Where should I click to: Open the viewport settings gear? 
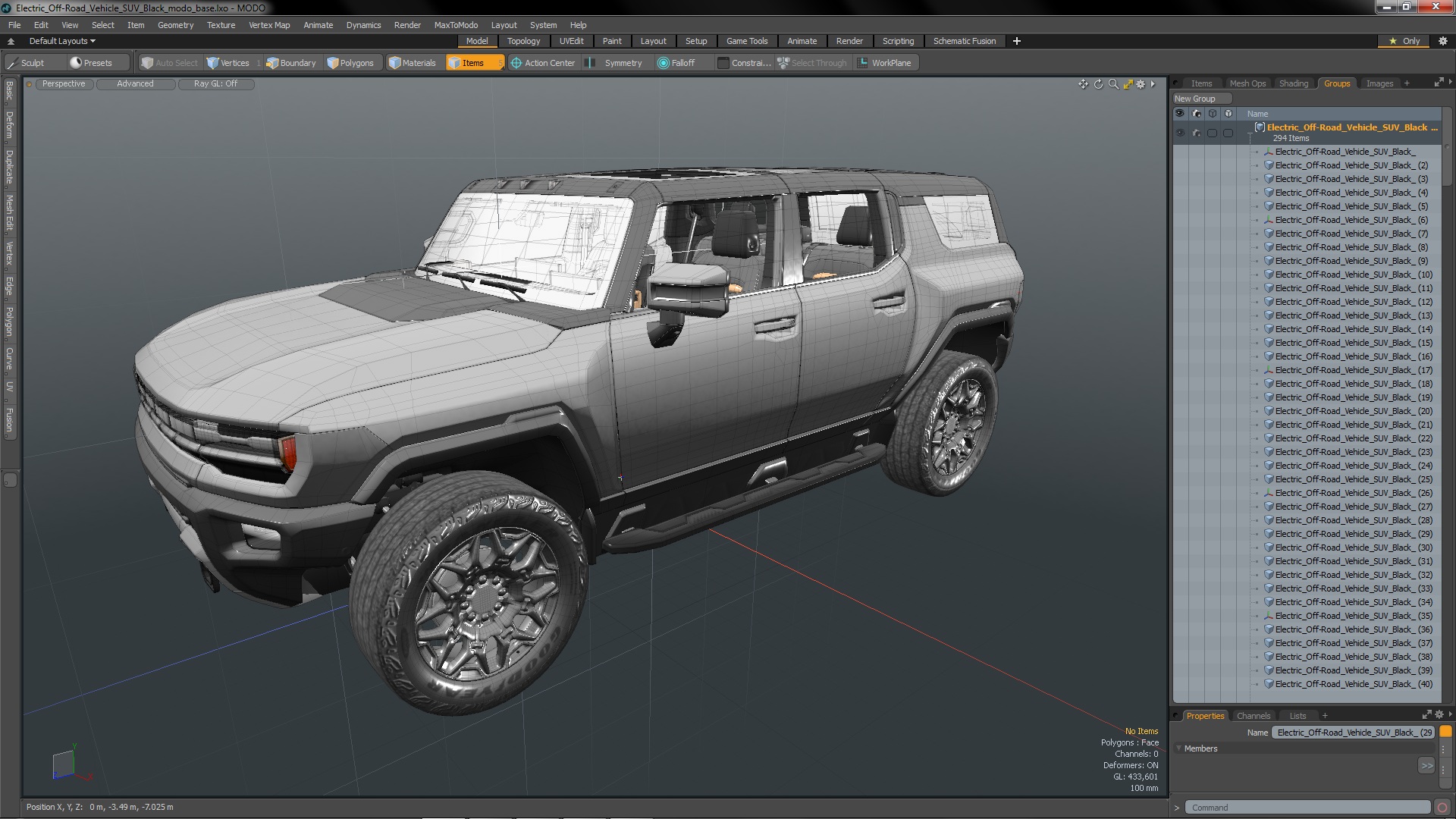pyautogui.click(x=1141, y=84)
